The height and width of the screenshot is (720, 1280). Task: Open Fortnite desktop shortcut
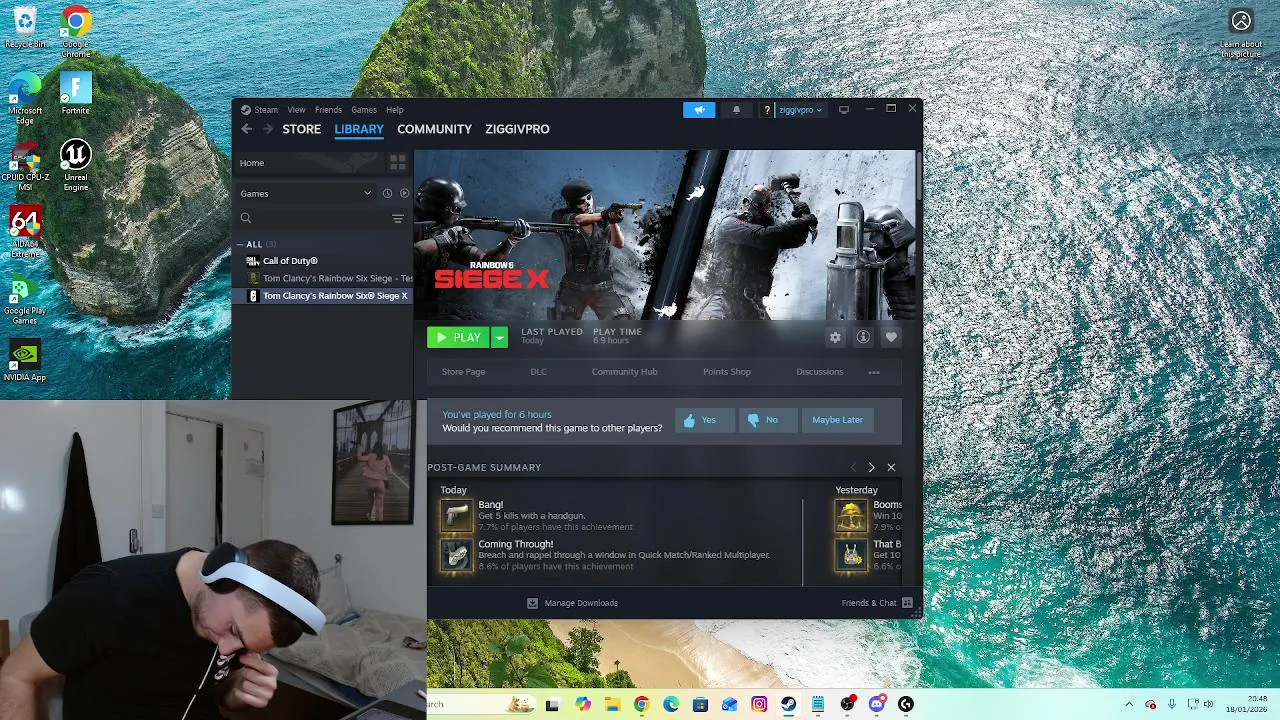76,94
